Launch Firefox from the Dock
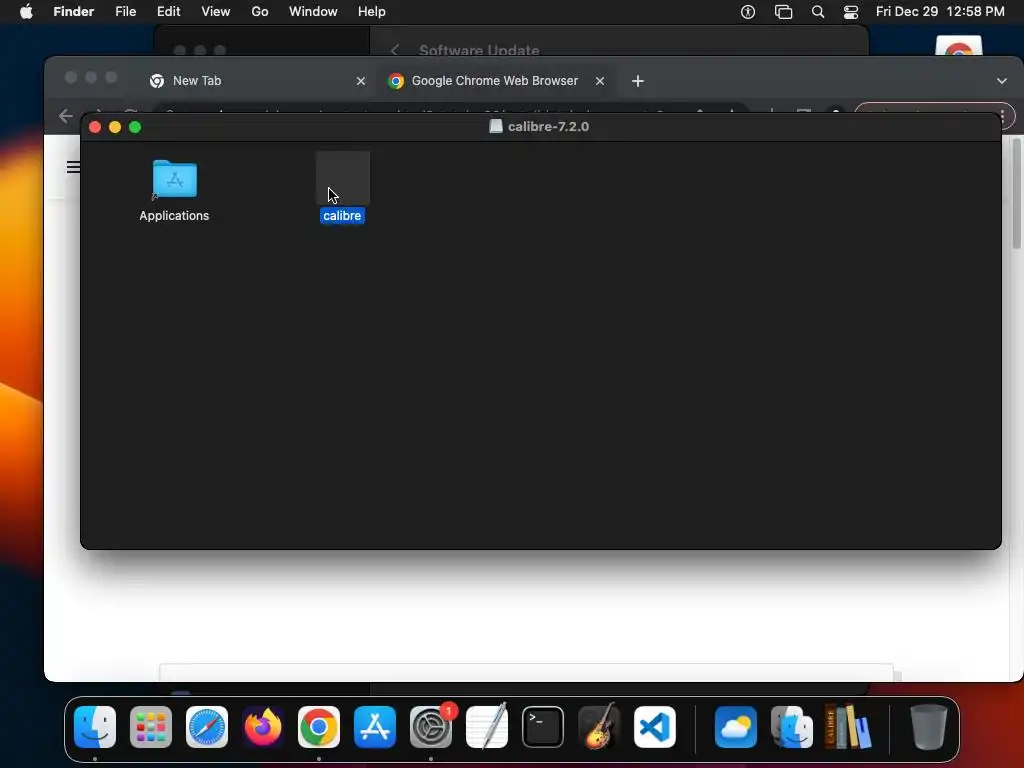Viewport: 1024px width, 768px height. coord(263,727)
